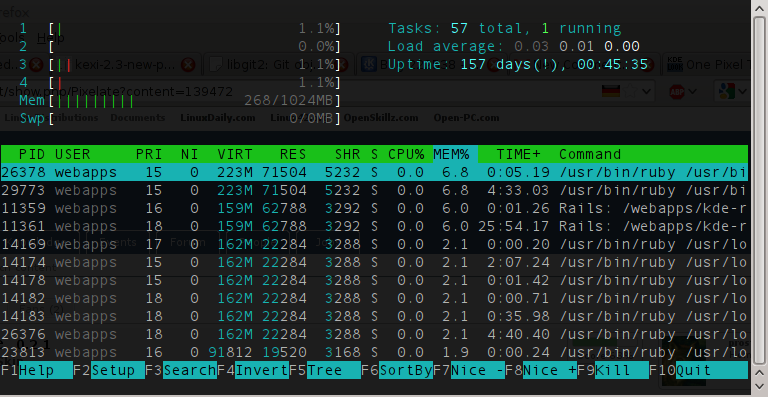The image size is (768, 397).
Task: Open the LinuxDaily.com bookmark in Firefox
Action: [x=217, y=118]
